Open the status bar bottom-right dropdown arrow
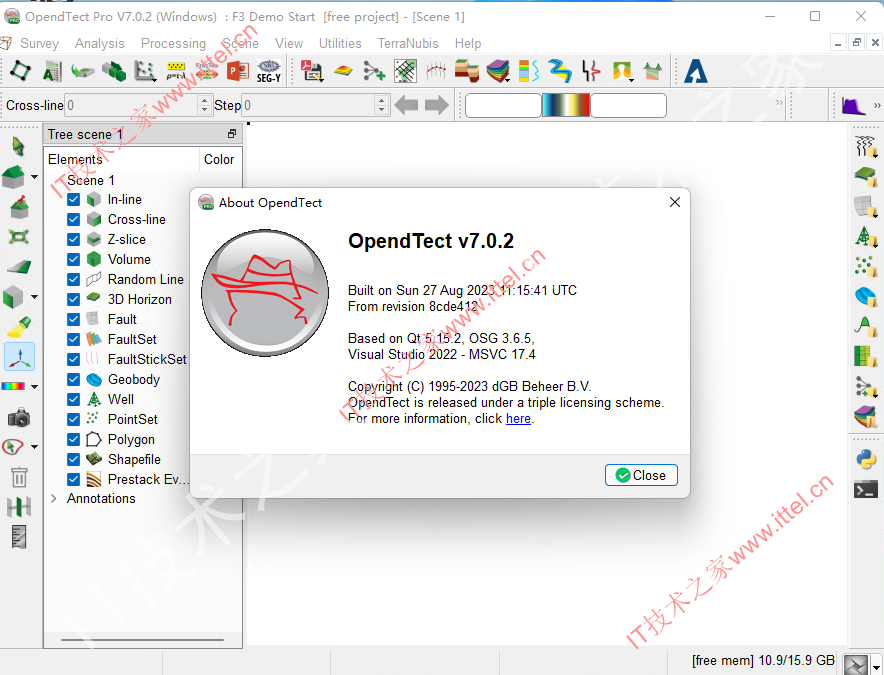This screenshot has height=675, width=884. pos(876,667)
